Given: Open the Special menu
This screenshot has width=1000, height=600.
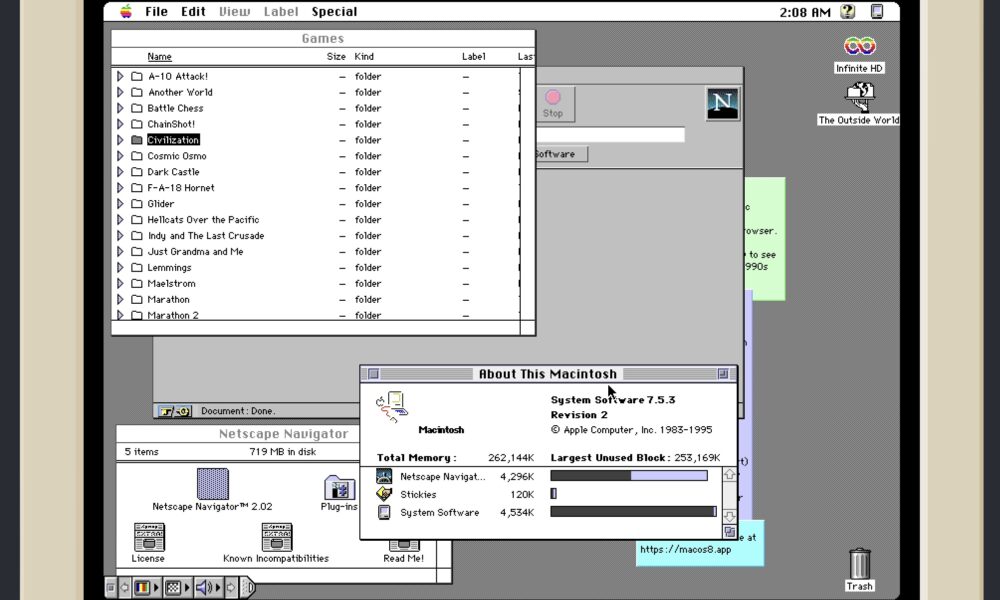Looking at the screenshot, I should point(334,11).
